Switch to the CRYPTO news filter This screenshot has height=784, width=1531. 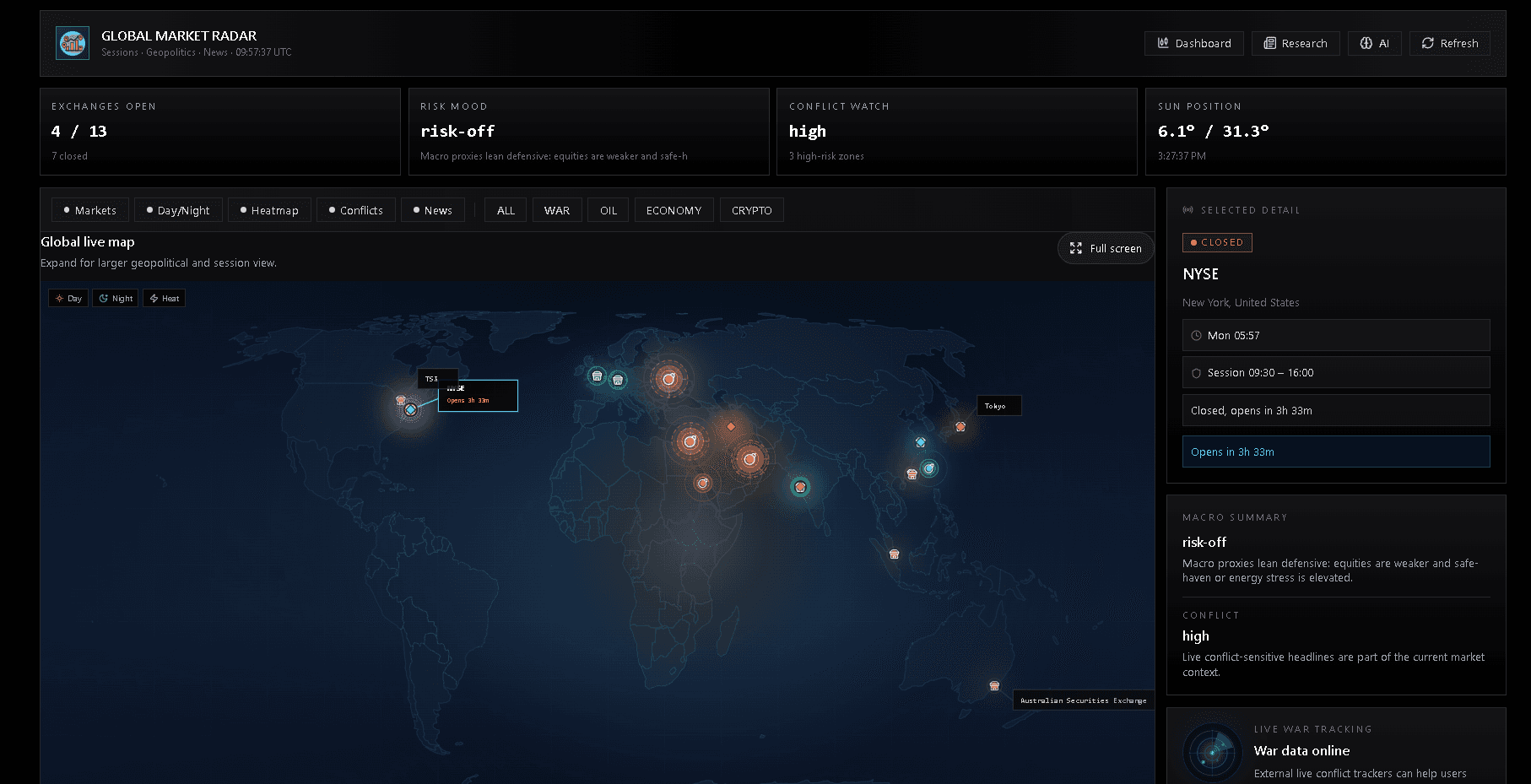751,210
